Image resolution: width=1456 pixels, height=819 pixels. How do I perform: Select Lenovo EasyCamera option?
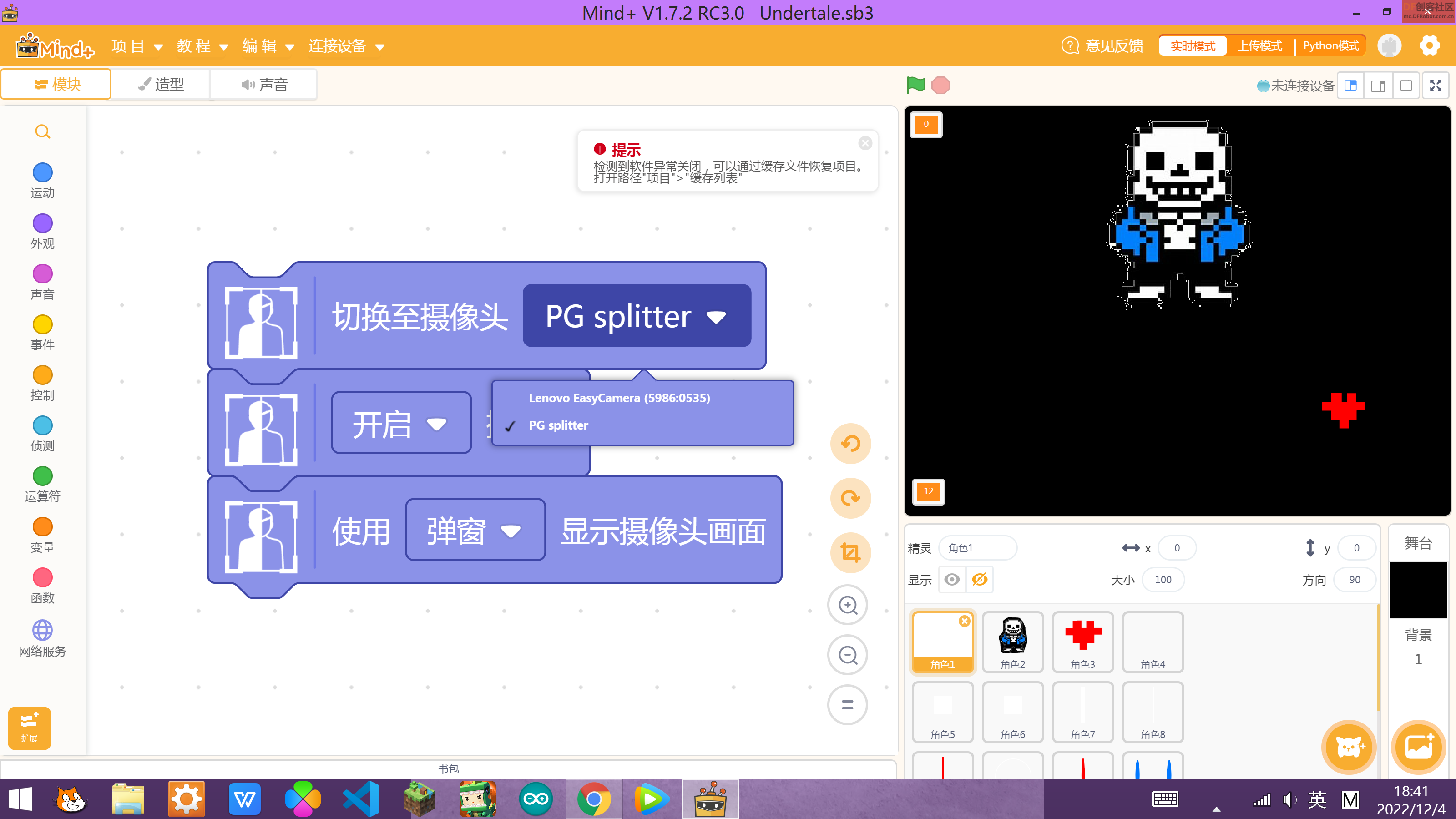coord(642,398)
